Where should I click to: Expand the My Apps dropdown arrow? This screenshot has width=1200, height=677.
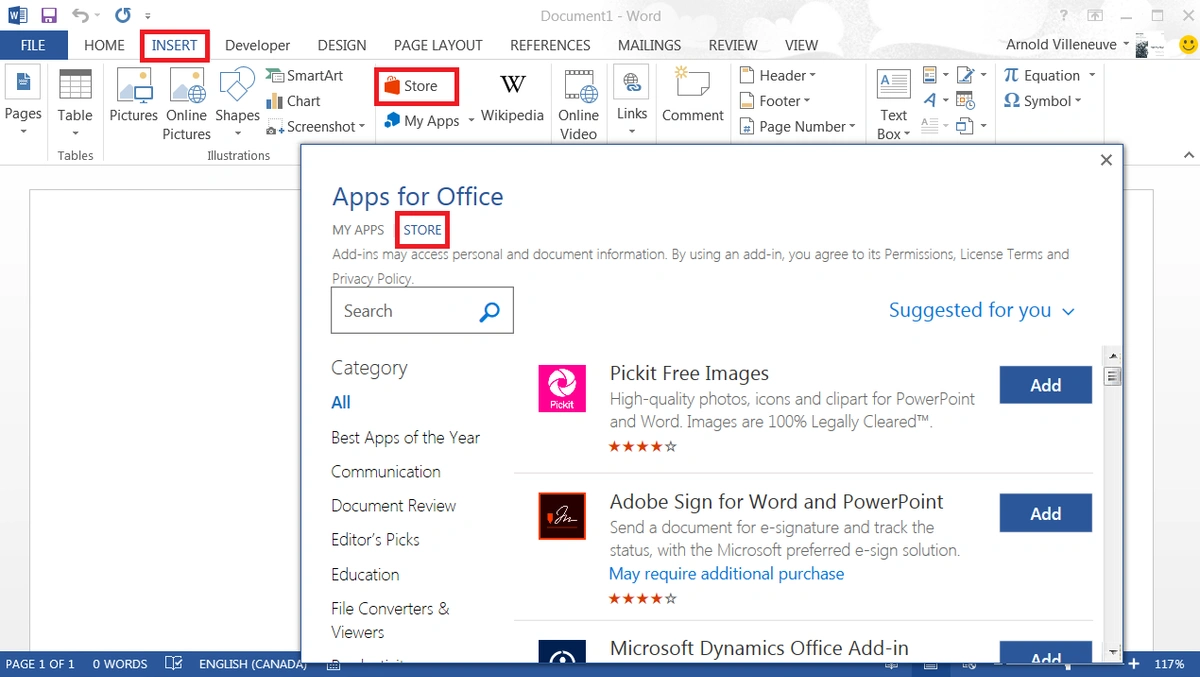point(471,122)
